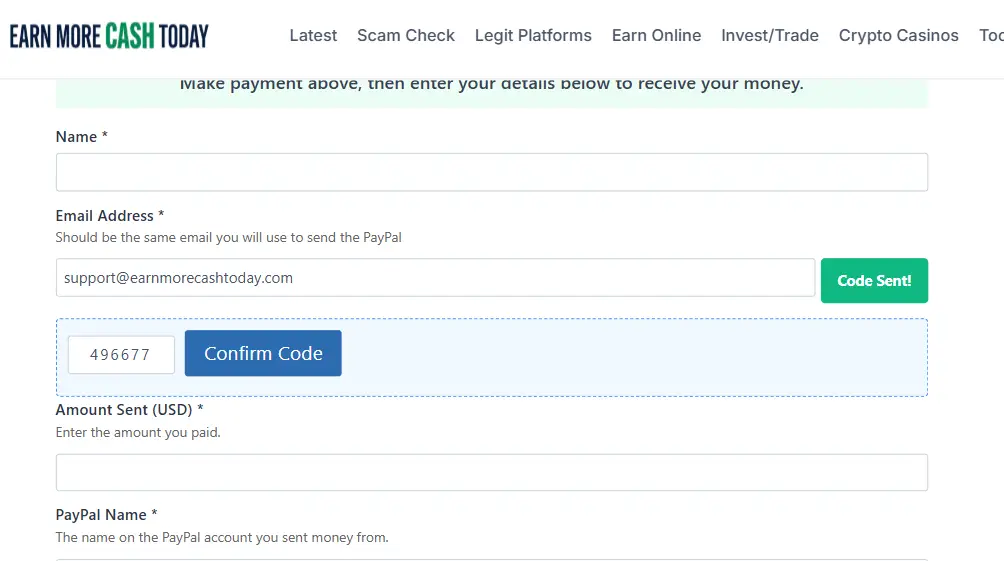Focus the Name input field

(491, 172)
